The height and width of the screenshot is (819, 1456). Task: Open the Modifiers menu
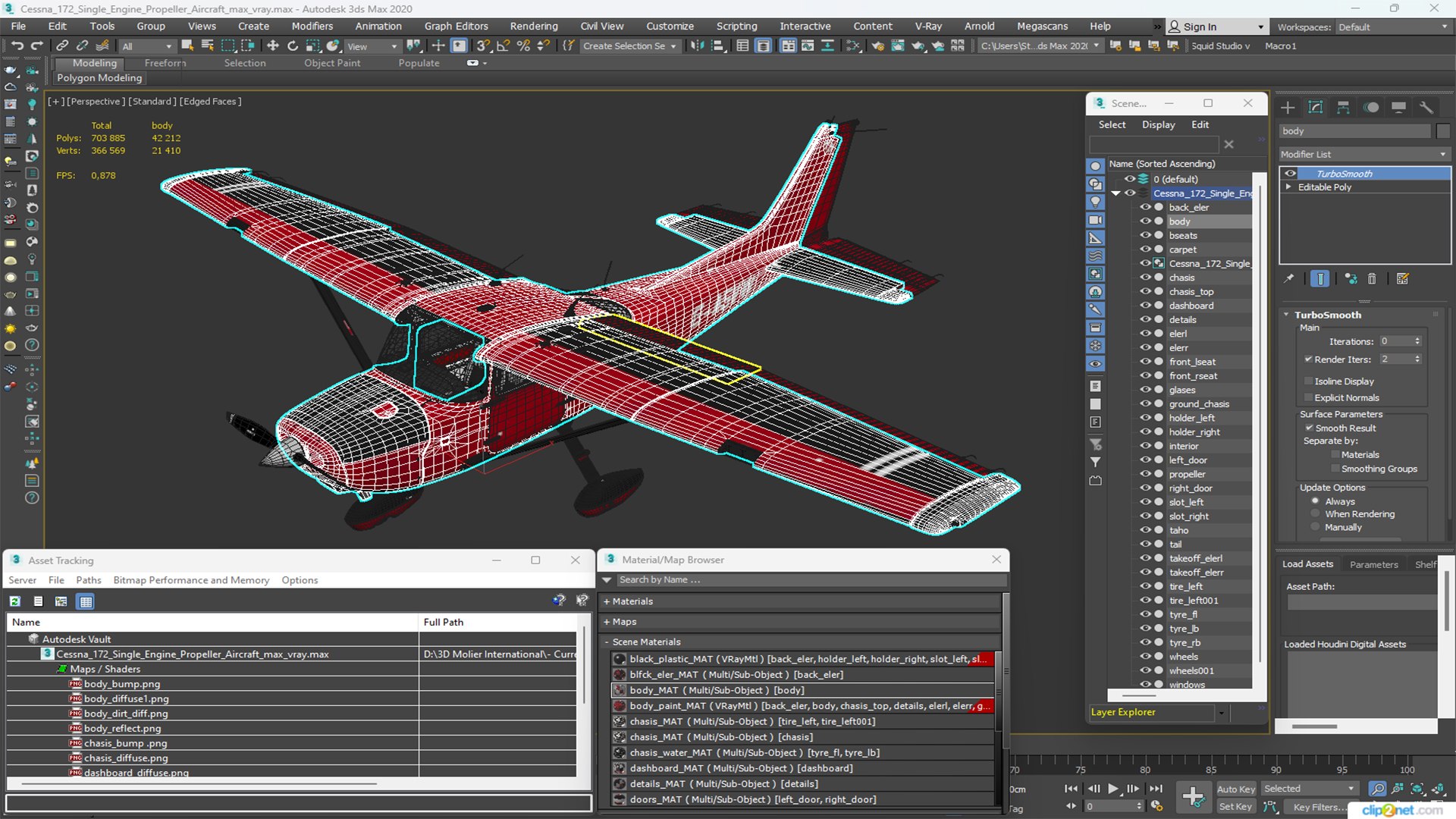[x=312, y=26]
